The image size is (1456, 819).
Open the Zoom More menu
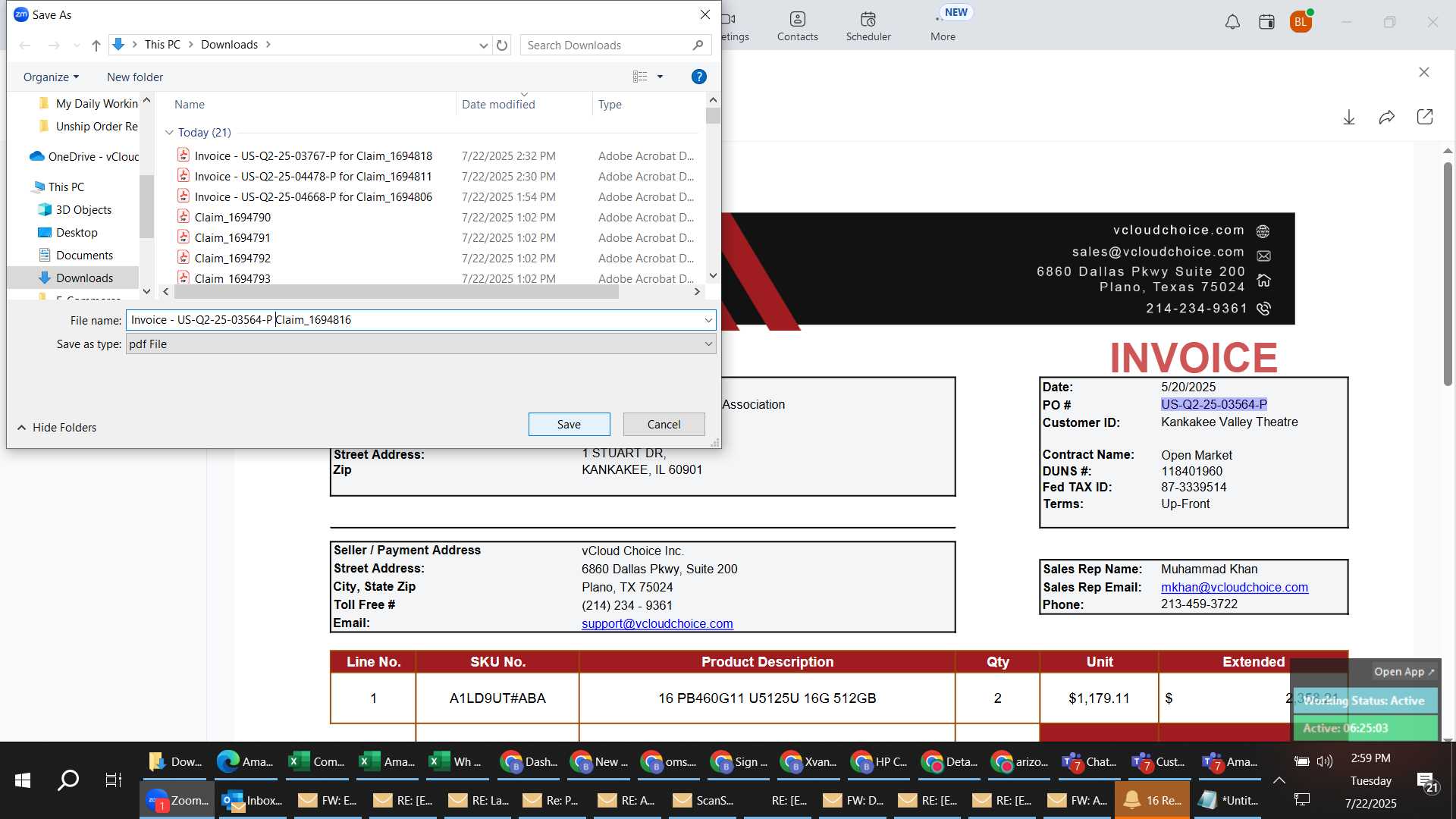(x=943, y=26)
